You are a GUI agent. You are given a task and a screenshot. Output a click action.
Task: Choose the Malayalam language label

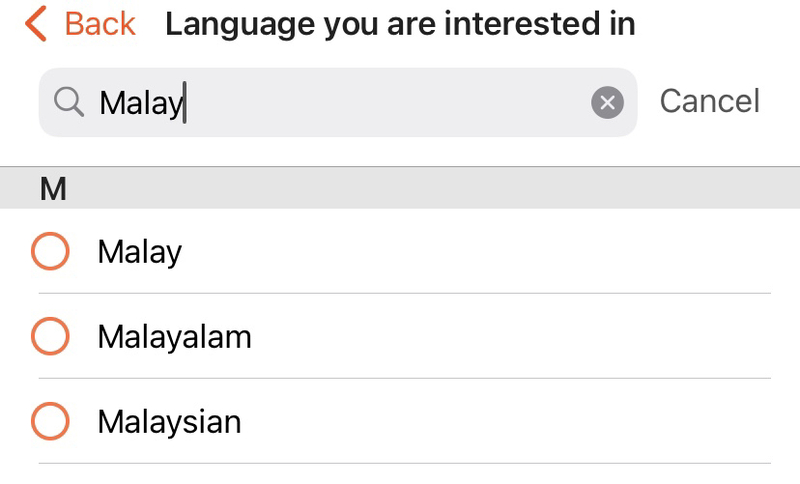point(174,338)
